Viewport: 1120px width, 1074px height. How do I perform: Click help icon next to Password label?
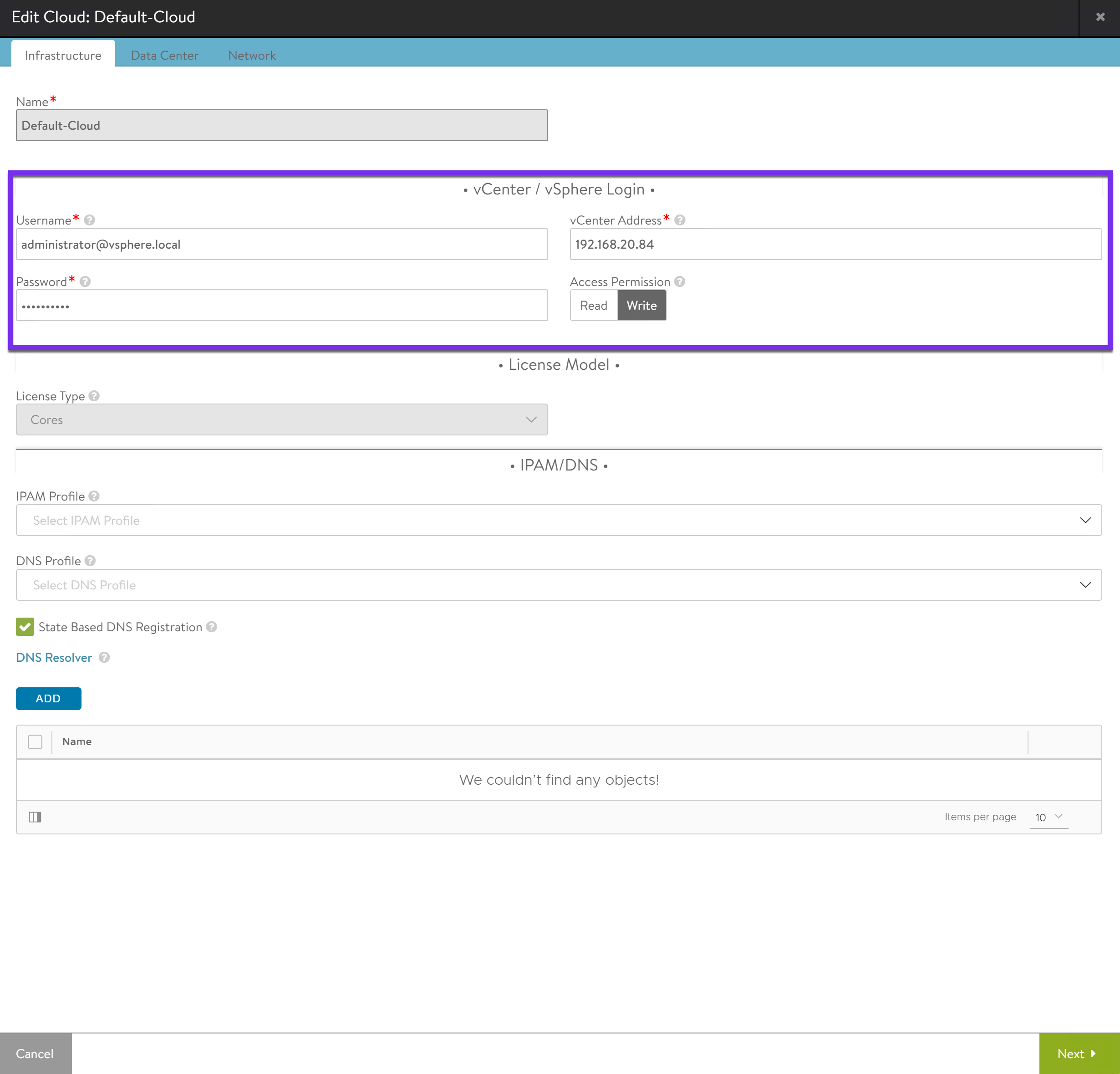tap(85, 282)
